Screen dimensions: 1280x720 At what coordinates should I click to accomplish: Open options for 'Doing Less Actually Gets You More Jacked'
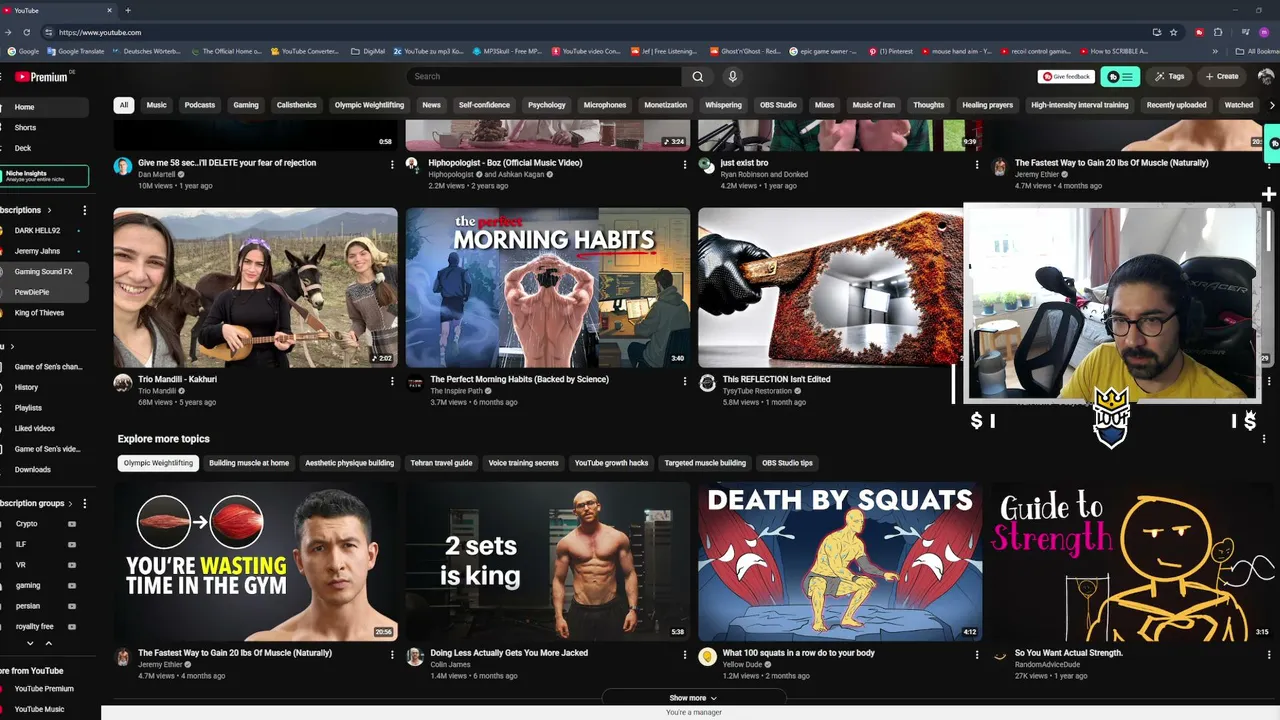click(x=684, y=655)
